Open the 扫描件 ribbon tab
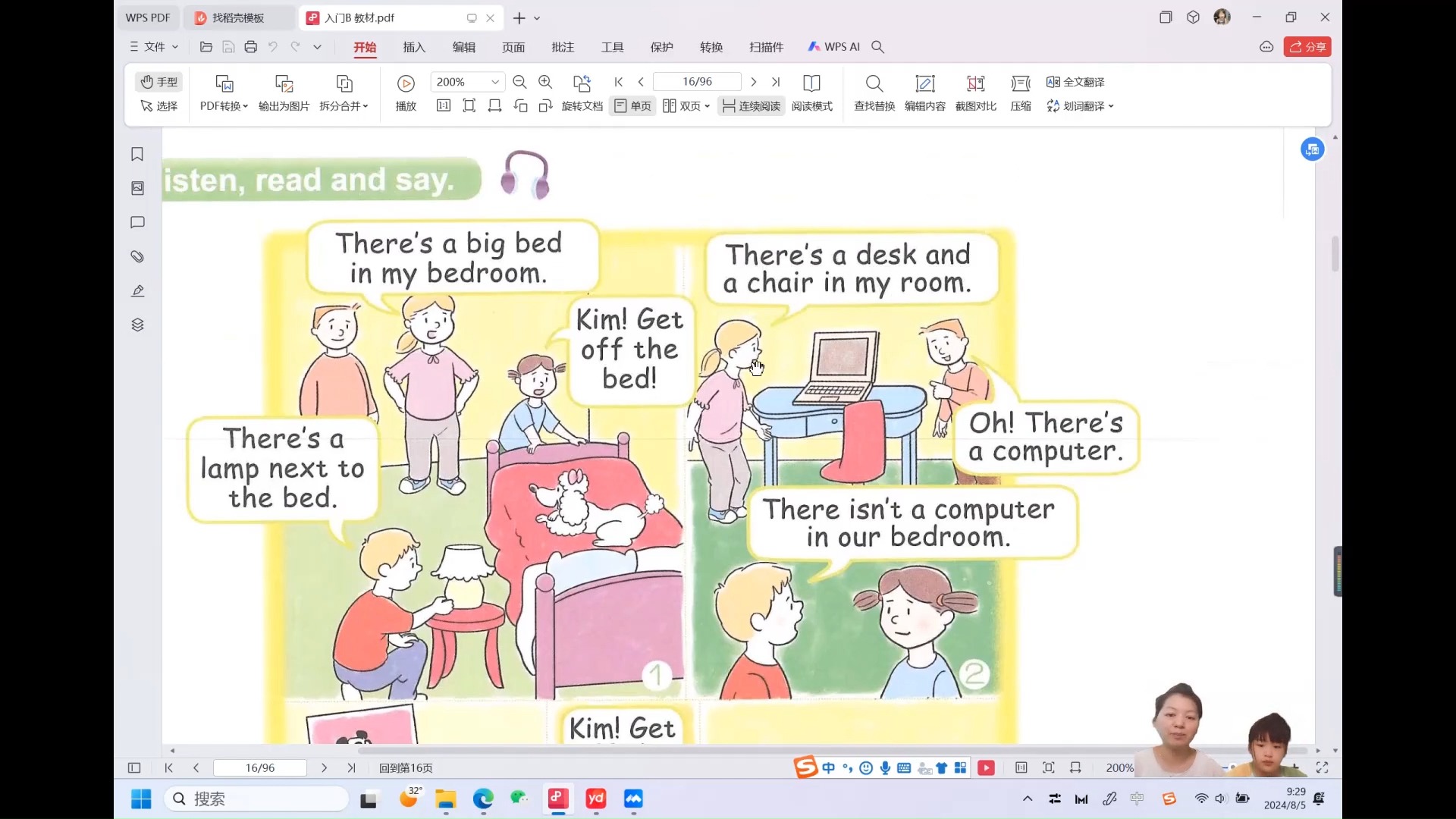Screen dimensions: 1456x819 pyautogui.click(x=767, y=47)
